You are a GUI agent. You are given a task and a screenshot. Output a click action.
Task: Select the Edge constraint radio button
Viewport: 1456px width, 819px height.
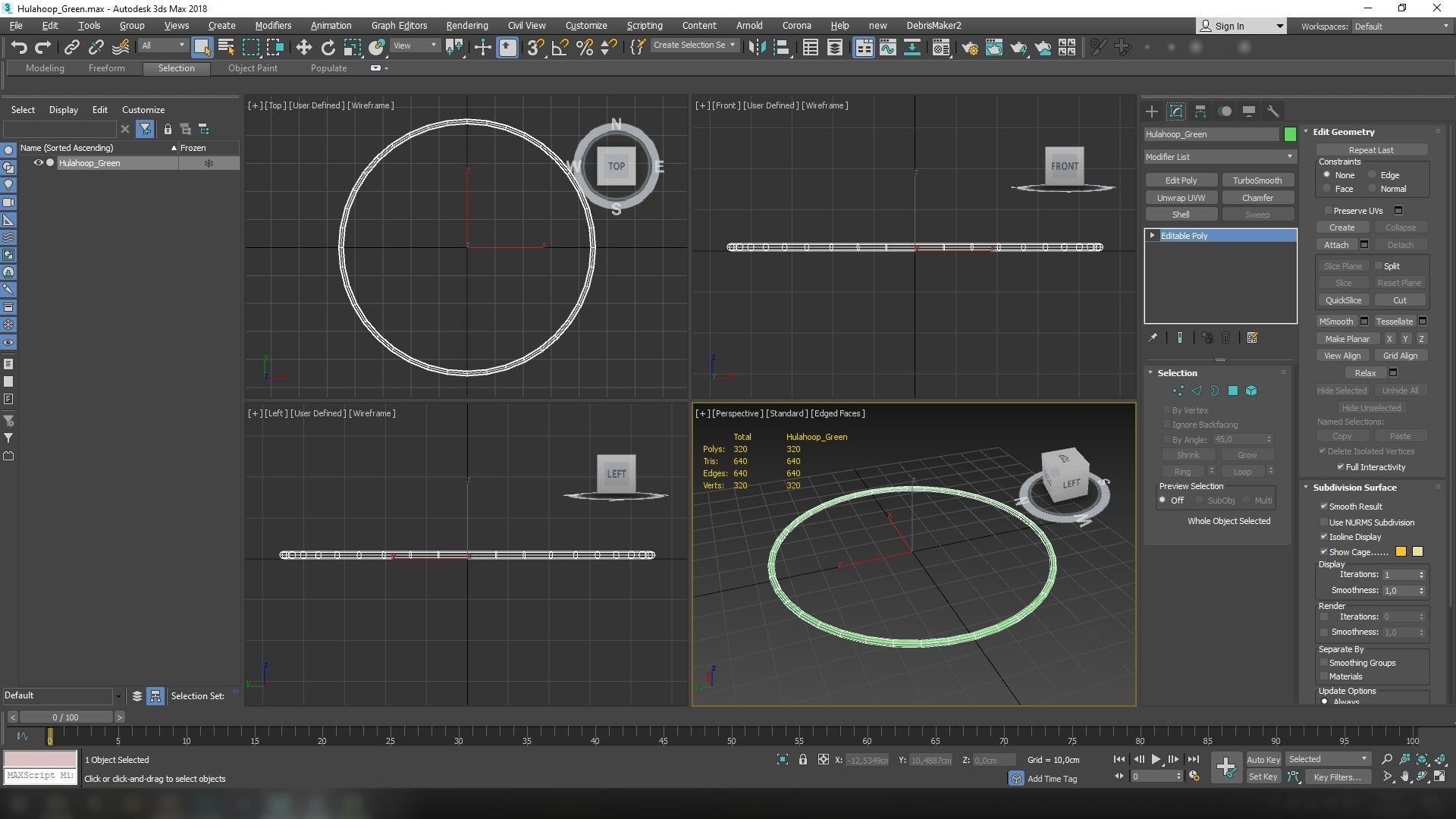[1372, 175]
